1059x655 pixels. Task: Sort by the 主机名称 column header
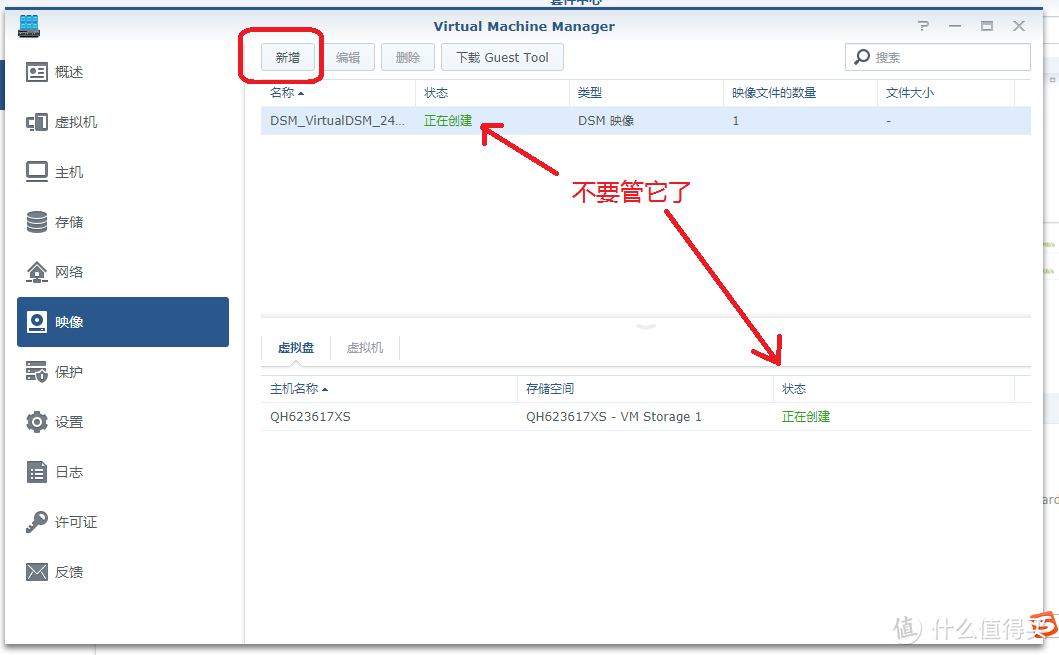pyautogui.click(x=389, y=389)
